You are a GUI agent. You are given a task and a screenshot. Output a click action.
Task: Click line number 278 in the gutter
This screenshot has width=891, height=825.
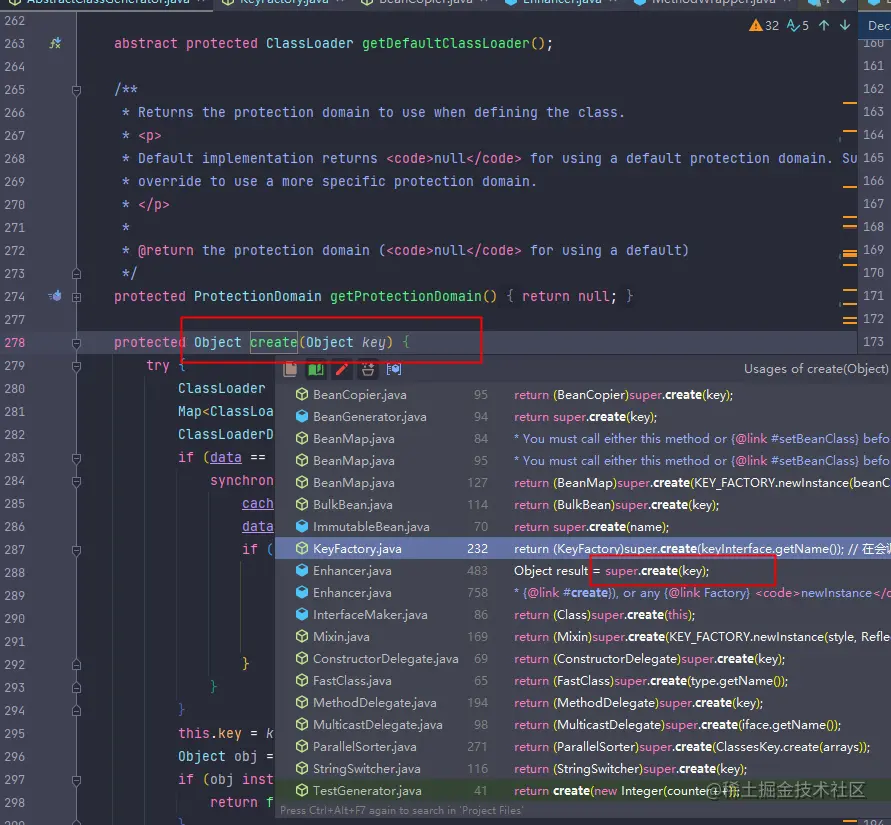tap(15, 343)
